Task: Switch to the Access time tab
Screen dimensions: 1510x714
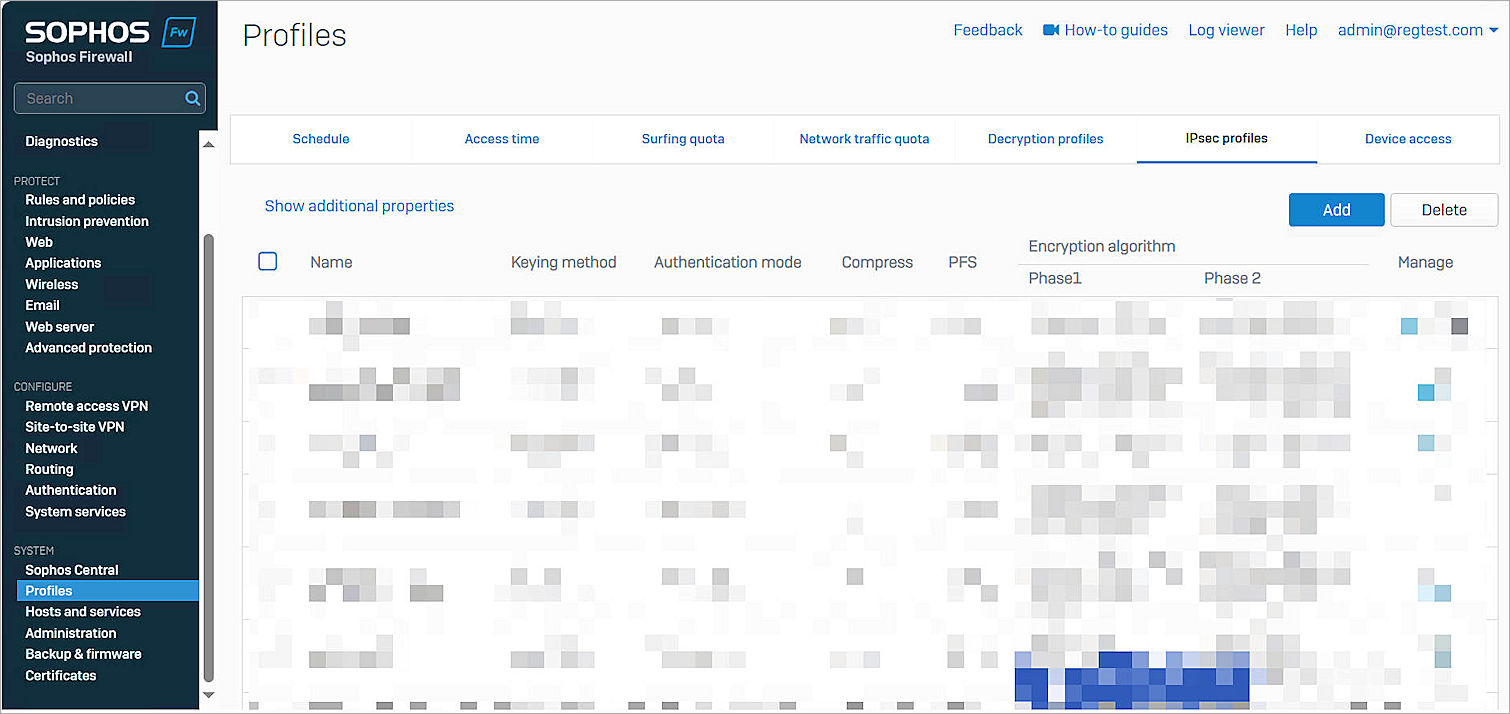Action: click(502, 139)
